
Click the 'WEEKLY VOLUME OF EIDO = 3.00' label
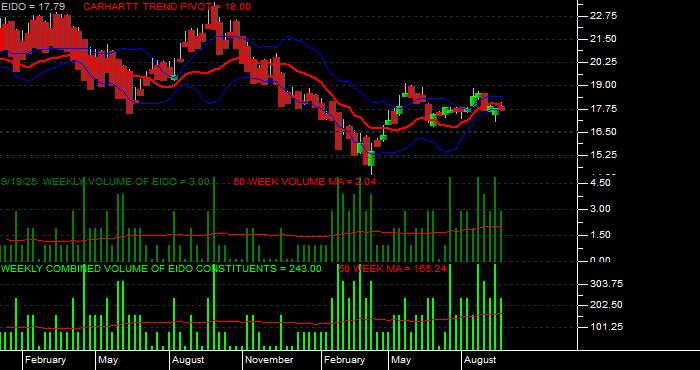[126, 182]
